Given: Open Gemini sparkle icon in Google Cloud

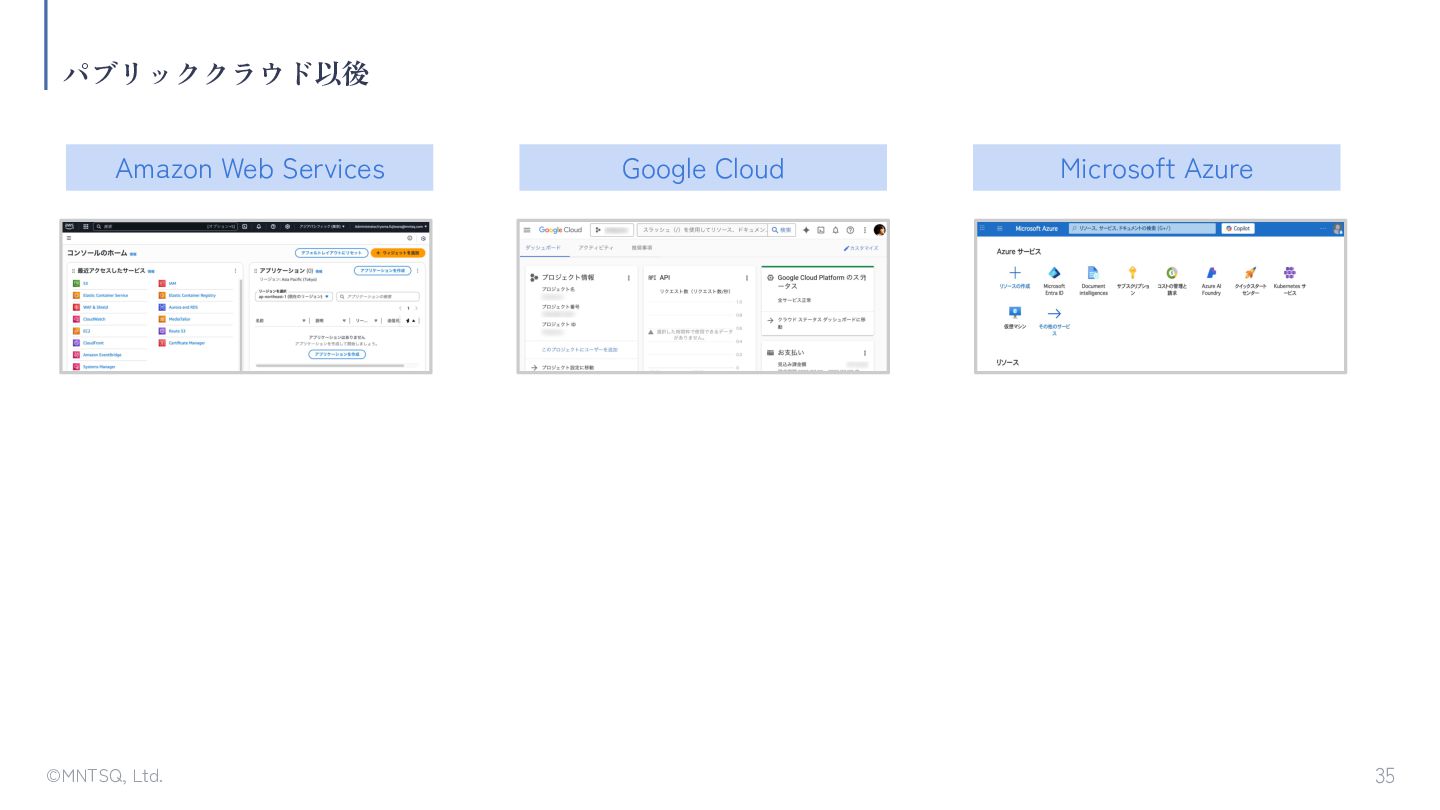Looking at the screenshot, I should 806,230.
